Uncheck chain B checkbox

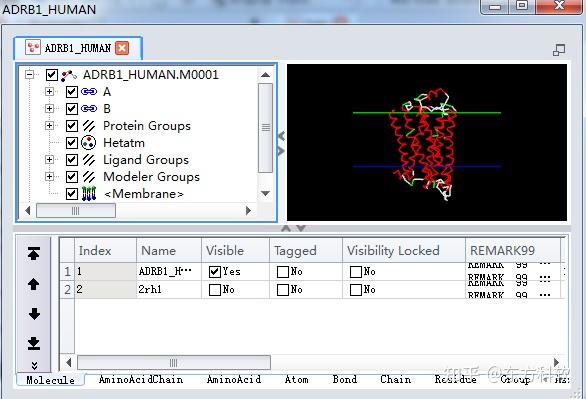pos(72,109)
